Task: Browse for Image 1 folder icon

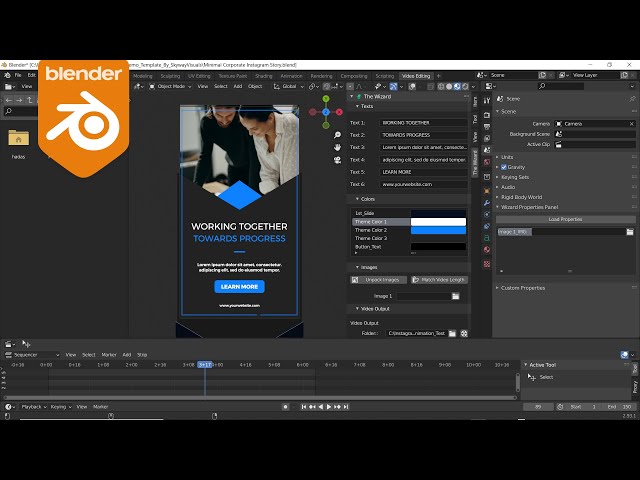Action: [456, 296]
